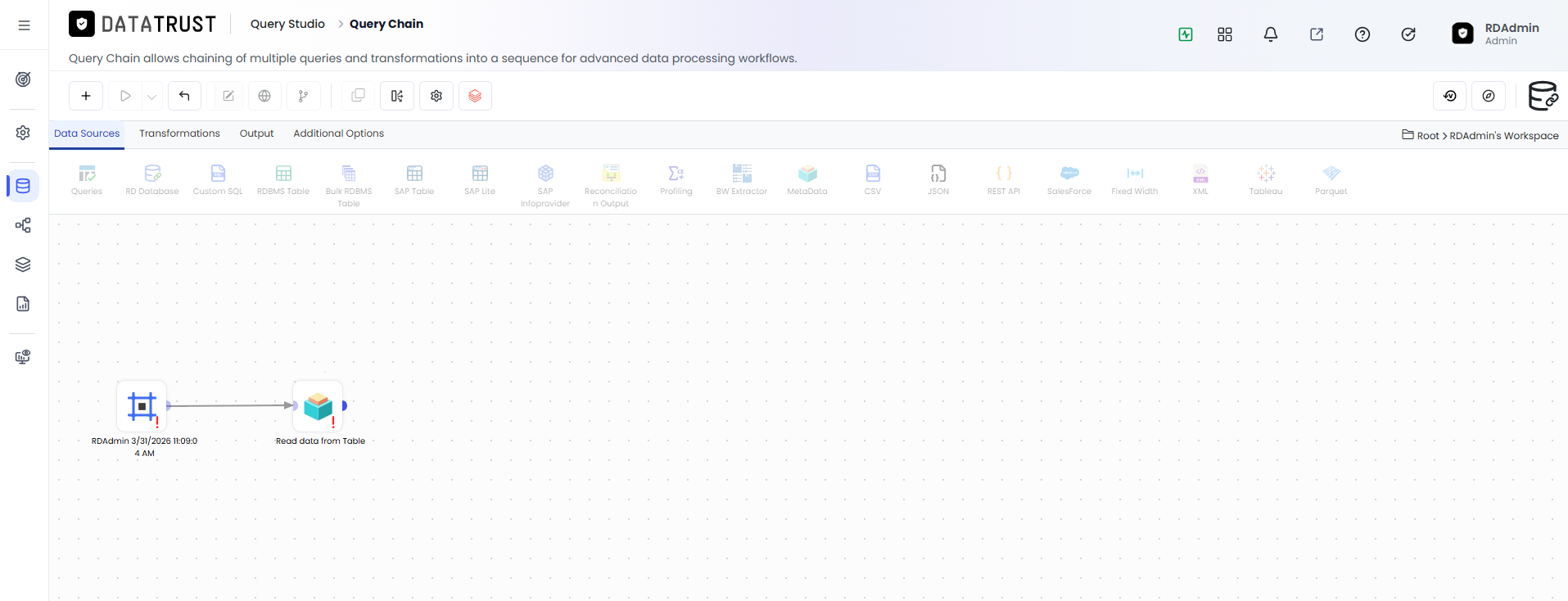The width and height of the screenshot is (1568, 601).
Task: Open the database icon in left sidebar
Action: pos(24,186)
